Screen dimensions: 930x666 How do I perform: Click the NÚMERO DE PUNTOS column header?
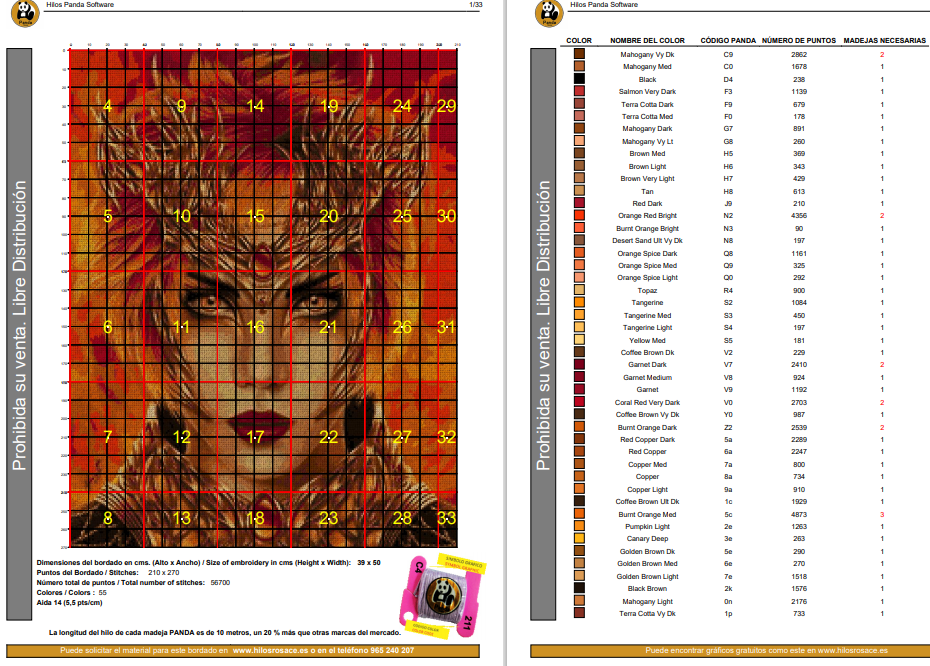pyautogui.click(x=798, y=40)
